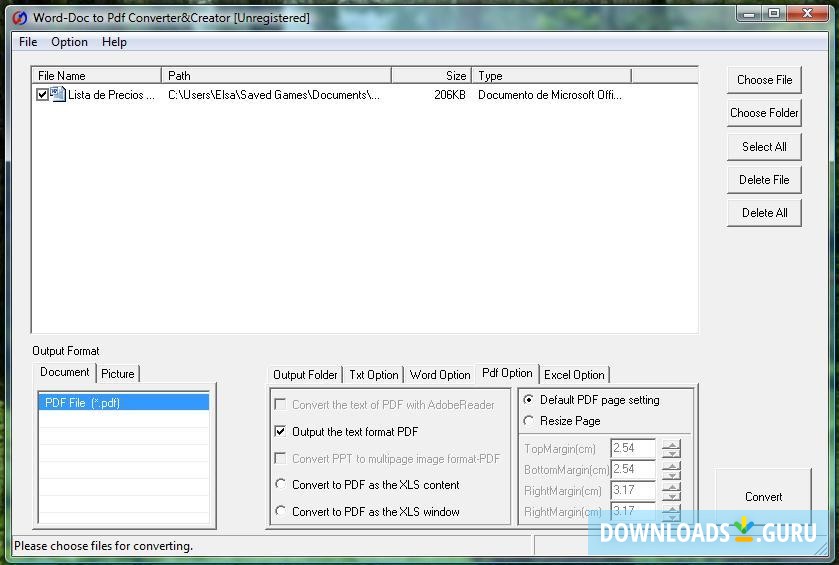Click the Documento de Microsoft Offi... type cell
The height and width of the screenshot is (565, 839).
pyautogui.click(x=550, y=95)
